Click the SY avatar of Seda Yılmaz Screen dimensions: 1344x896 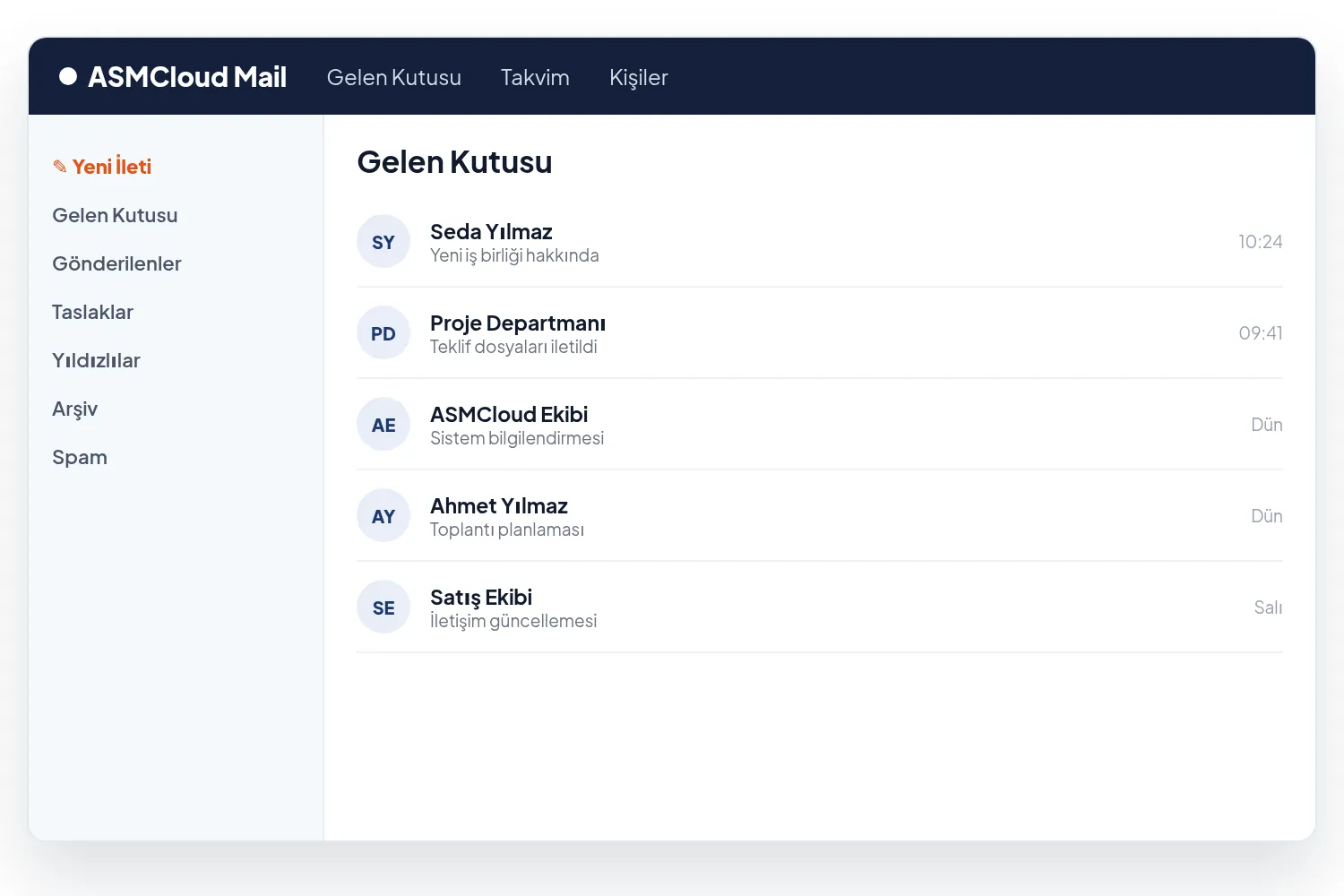(x=383, y=242)
